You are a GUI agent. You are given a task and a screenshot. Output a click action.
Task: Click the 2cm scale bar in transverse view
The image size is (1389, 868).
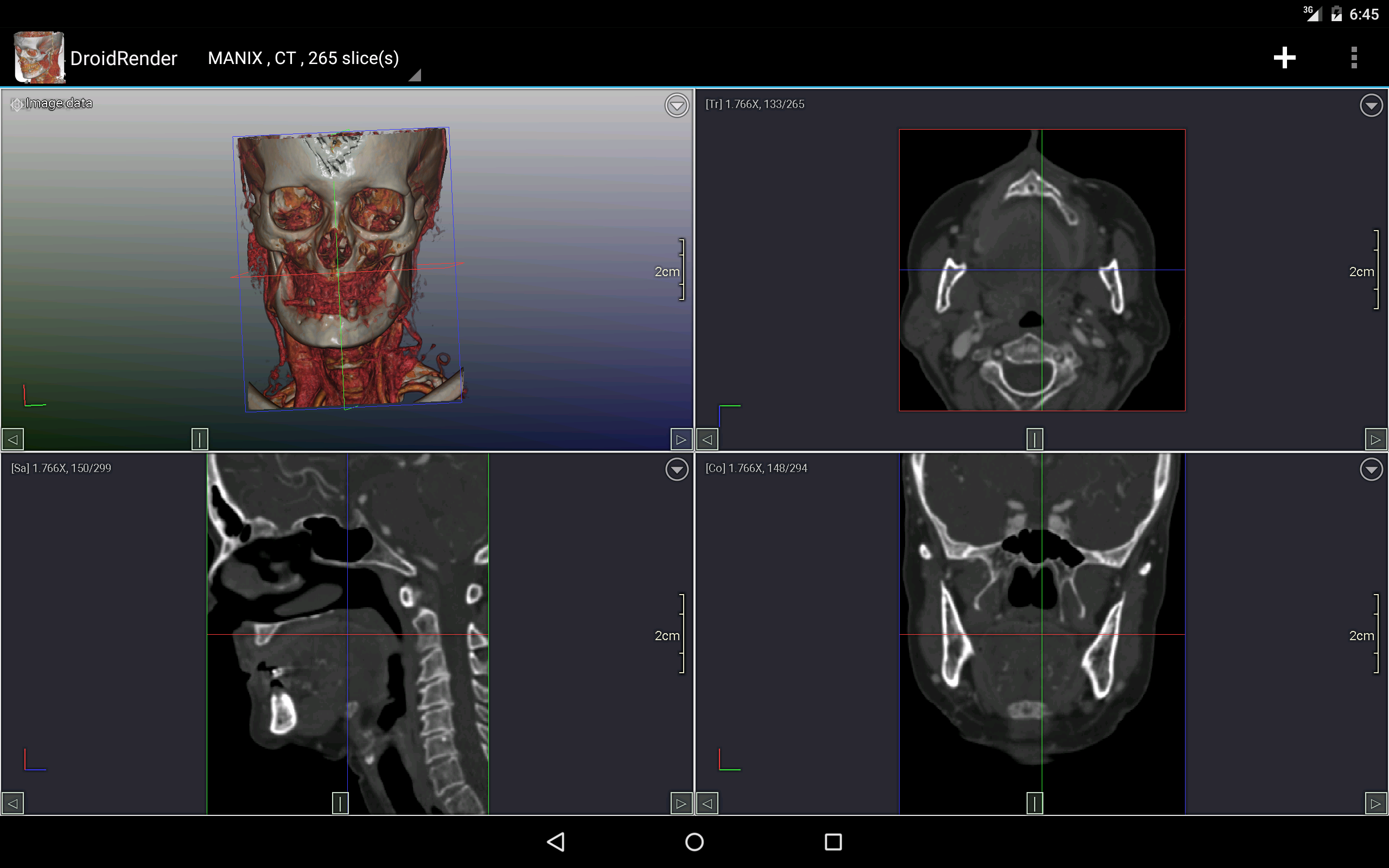[x=1363, y=270]
